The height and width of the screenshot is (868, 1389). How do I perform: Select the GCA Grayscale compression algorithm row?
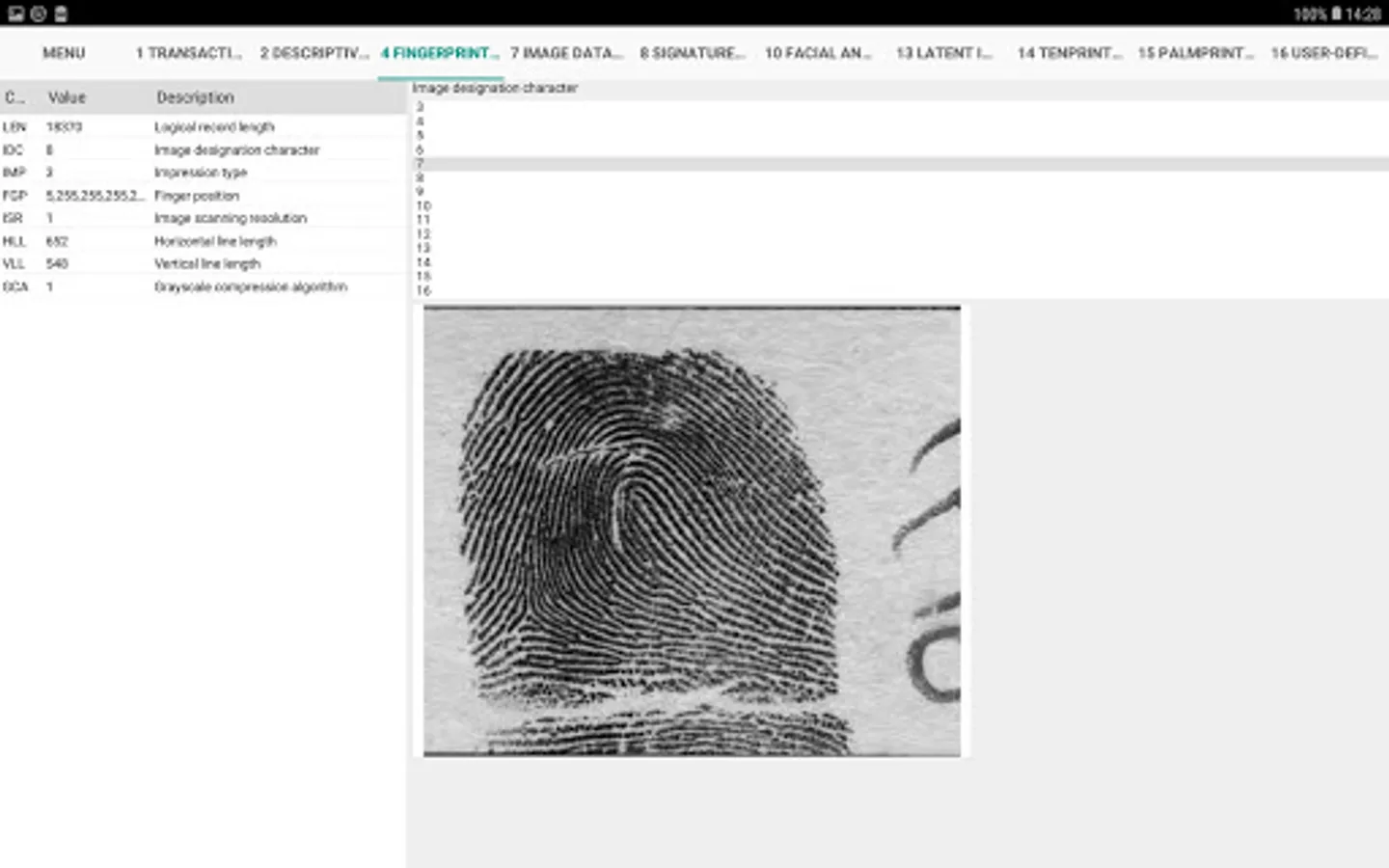pos(203,286)
